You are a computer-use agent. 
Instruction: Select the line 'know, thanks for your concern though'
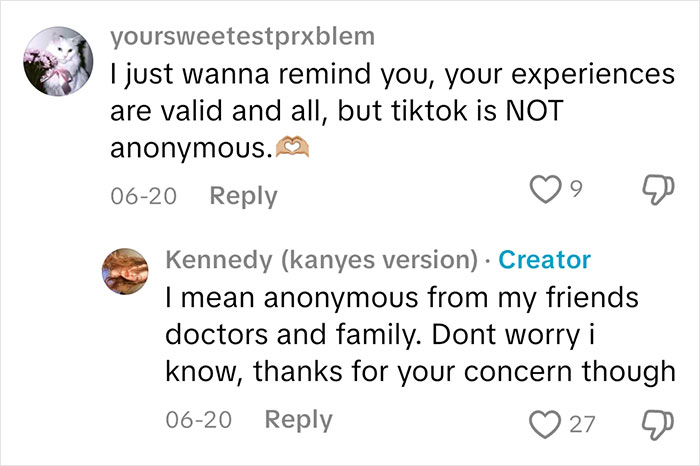pos(420,372)
